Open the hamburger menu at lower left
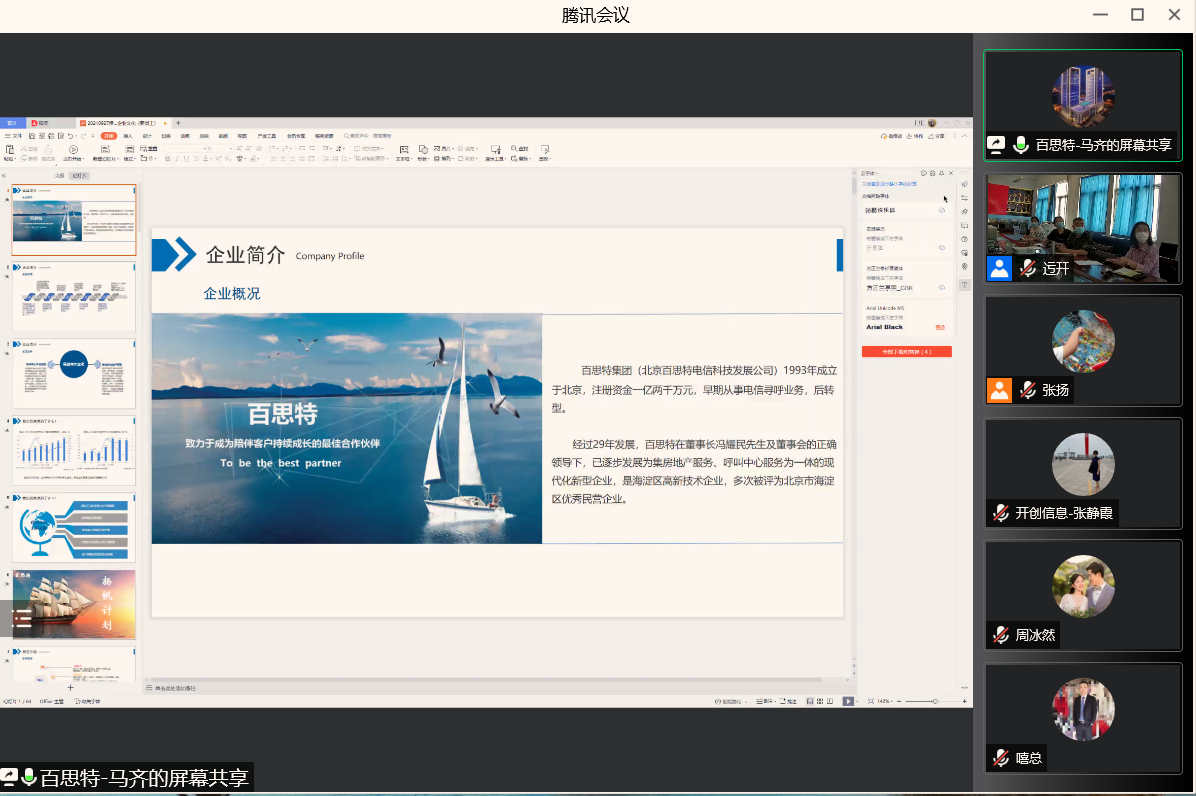Viewport: 1196px width, 796px height. 21,620
